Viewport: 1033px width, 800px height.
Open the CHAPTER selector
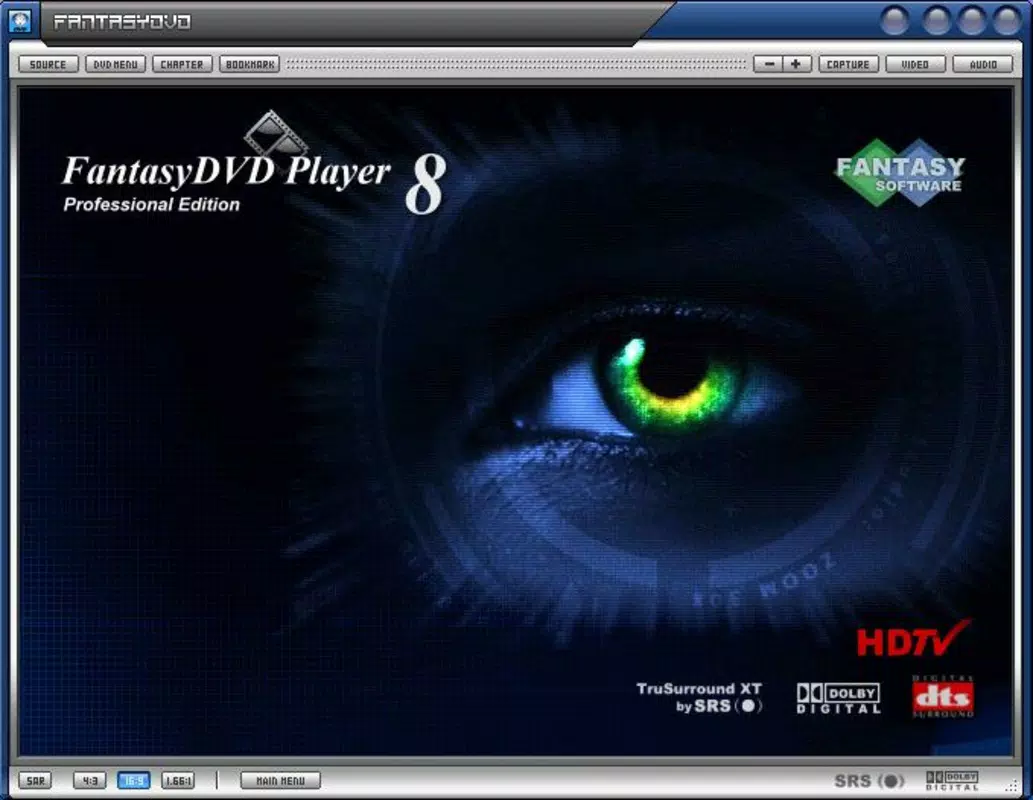pos(182,65)
